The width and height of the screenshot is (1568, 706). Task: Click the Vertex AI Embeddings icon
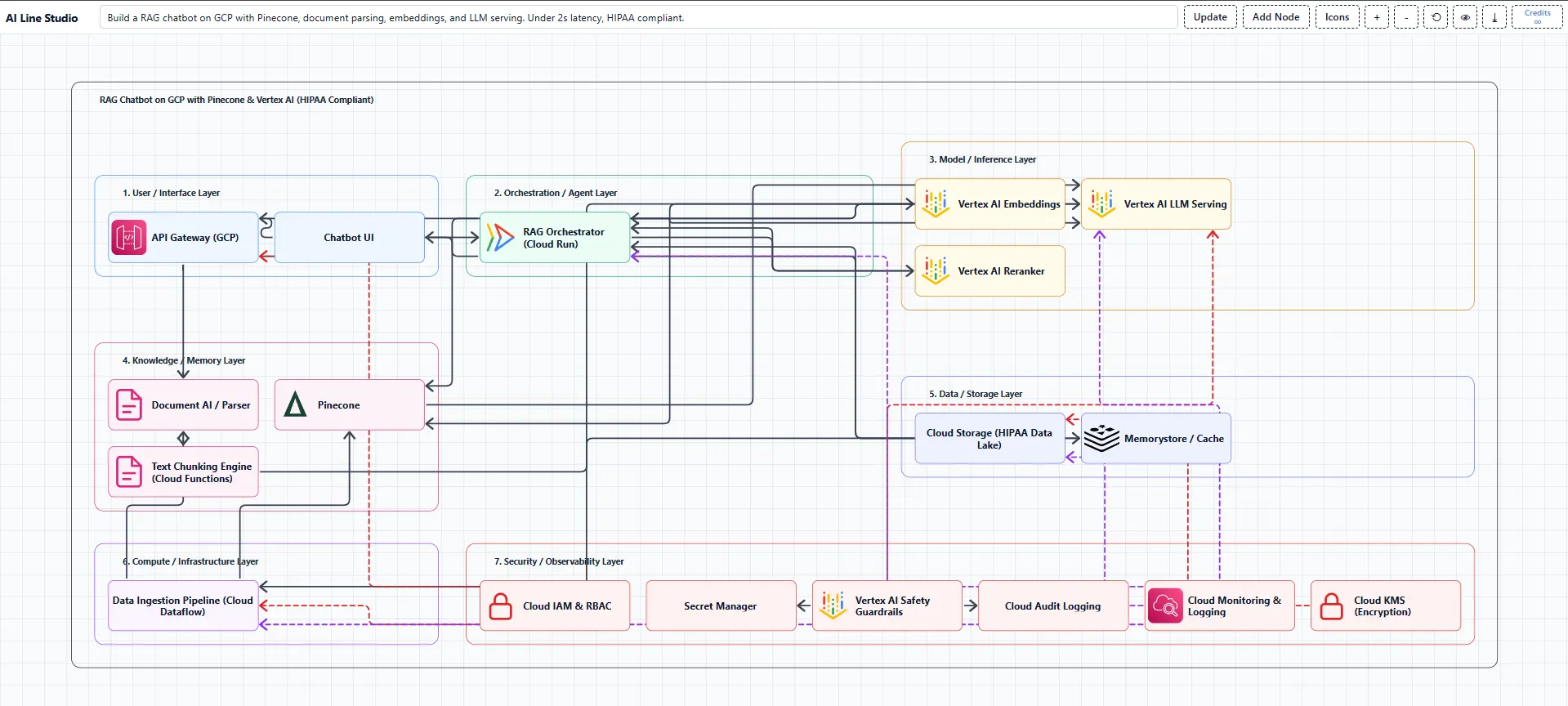[x=936, y=203]
